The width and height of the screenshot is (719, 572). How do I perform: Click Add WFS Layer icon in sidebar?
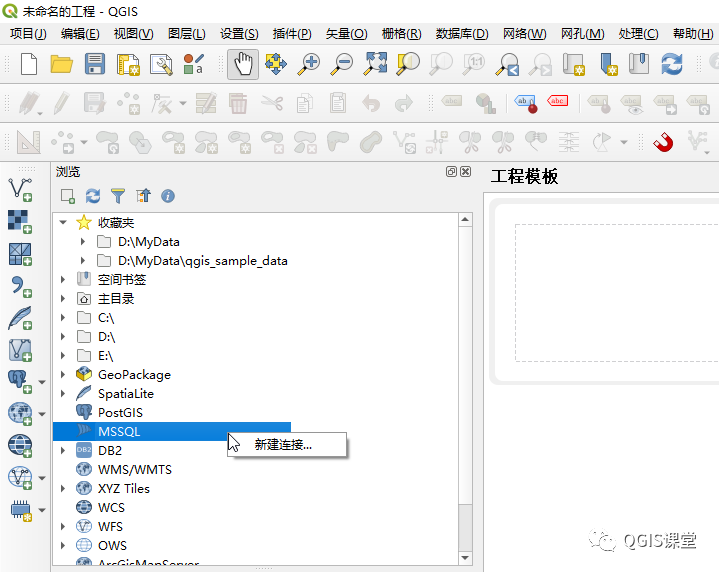click(20, 478)
